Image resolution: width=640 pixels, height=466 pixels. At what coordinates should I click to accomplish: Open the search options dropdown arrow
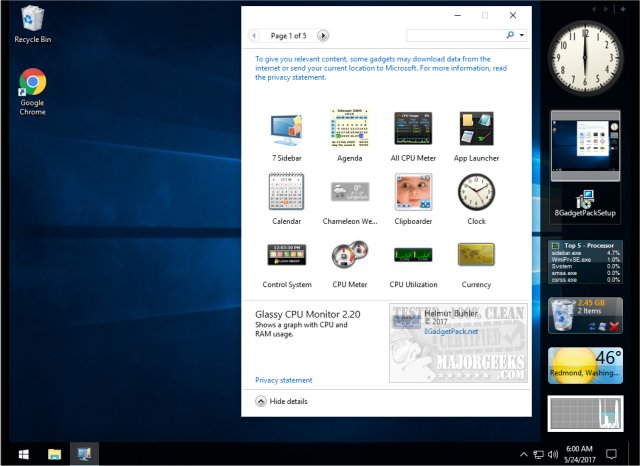tap(522, 35)
